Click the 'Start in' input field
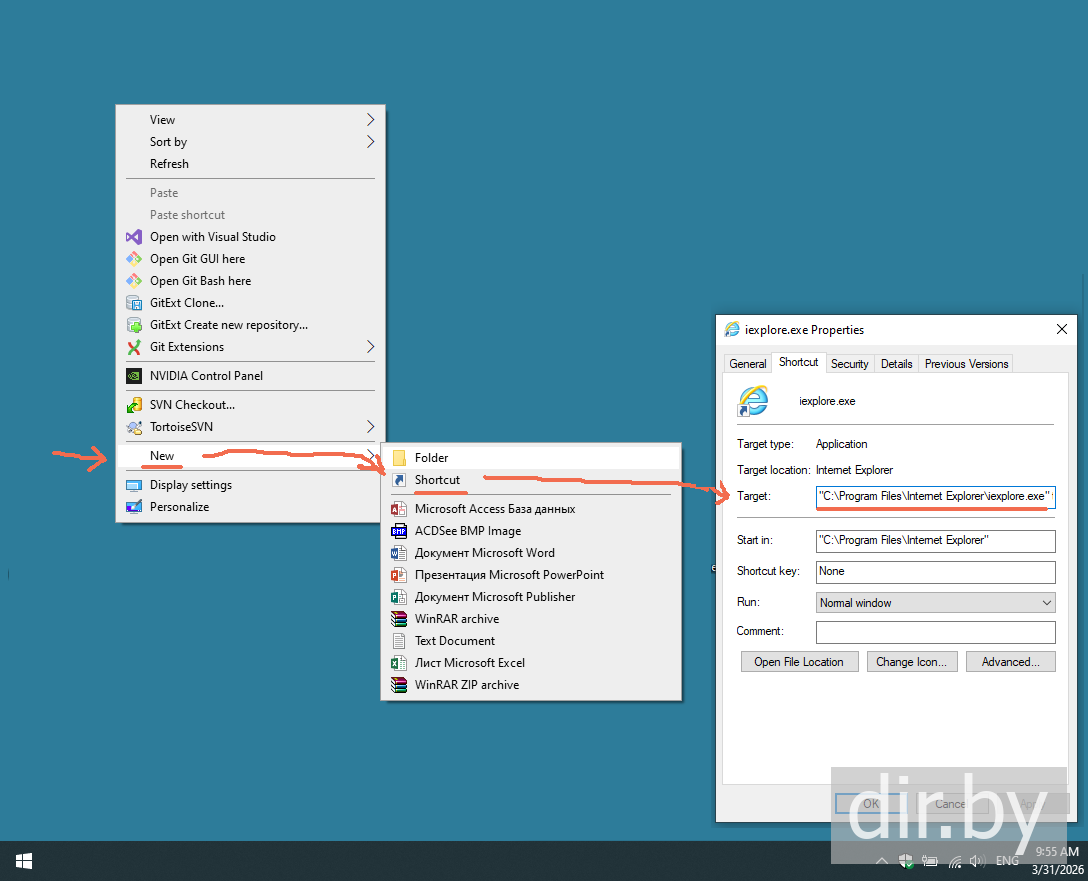Image resolution: width=1088 pixels, height=881 pixels. 935,540
